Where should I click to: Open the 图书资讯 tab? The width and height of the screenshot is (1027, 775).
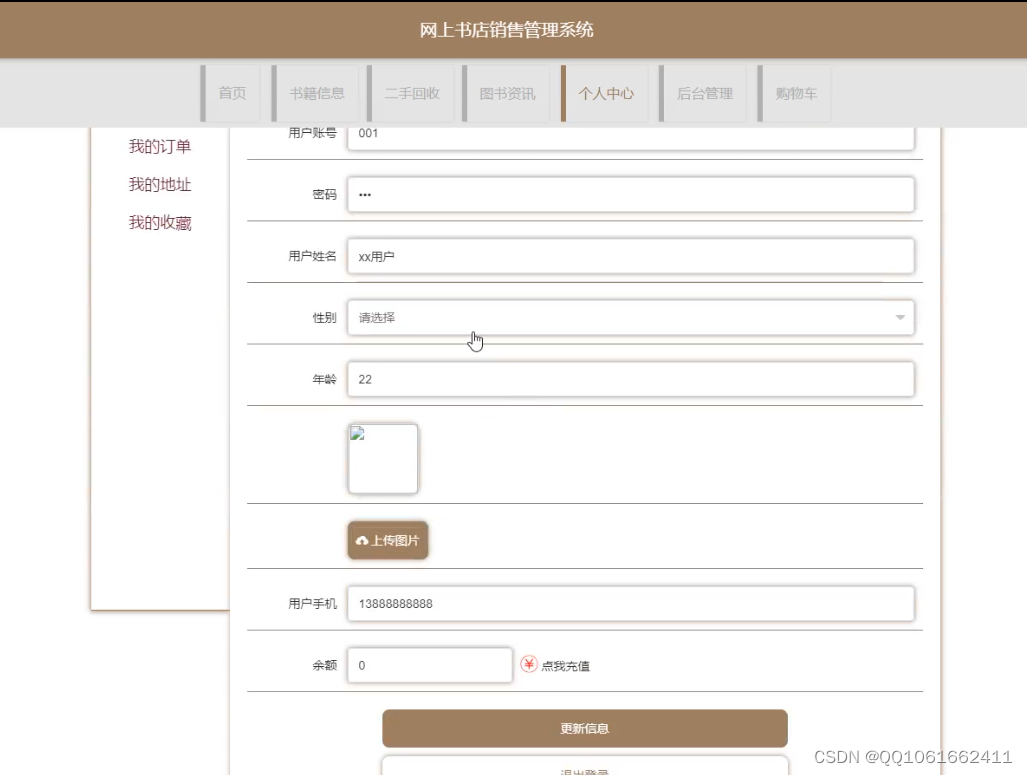click(x=507, y=93)
